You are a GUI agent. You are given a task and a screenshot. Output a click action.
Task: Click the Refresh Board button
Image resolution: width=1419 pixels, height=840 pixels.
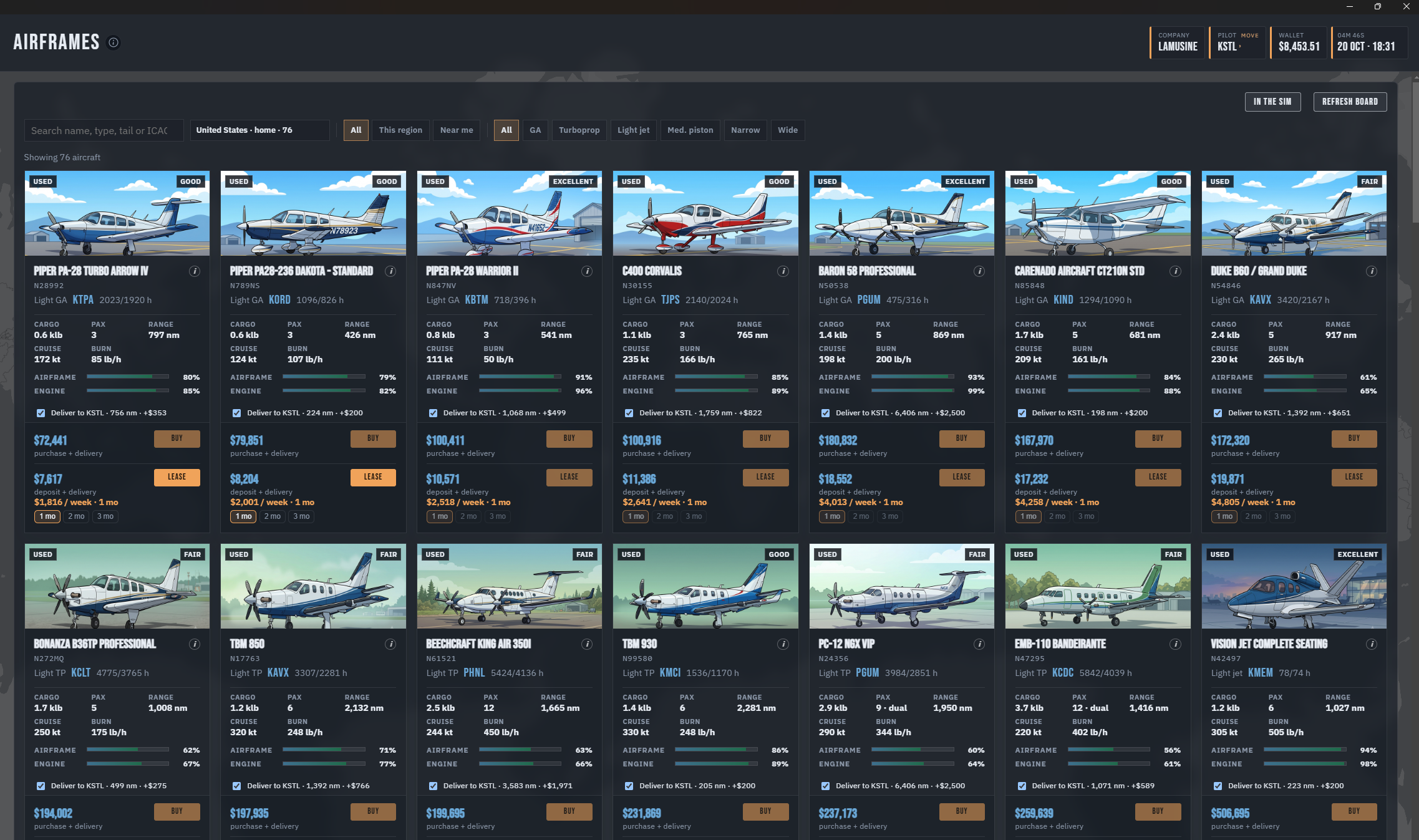1350,102
